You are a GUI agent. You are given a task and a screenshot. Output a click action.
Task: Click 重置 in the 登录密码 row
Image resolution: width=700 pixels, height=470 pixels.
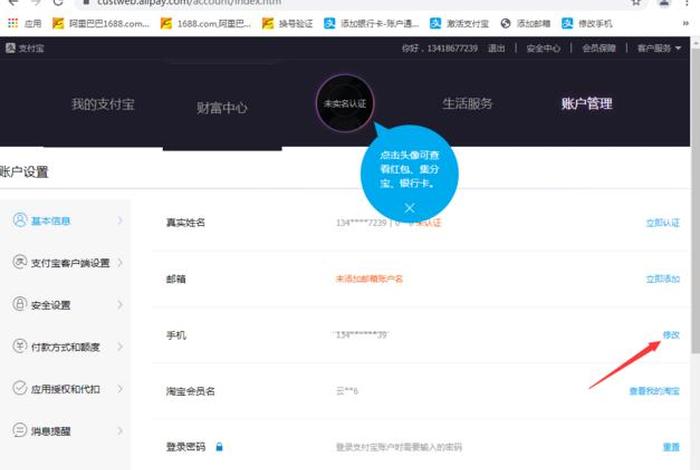click(x=671, y=447)
